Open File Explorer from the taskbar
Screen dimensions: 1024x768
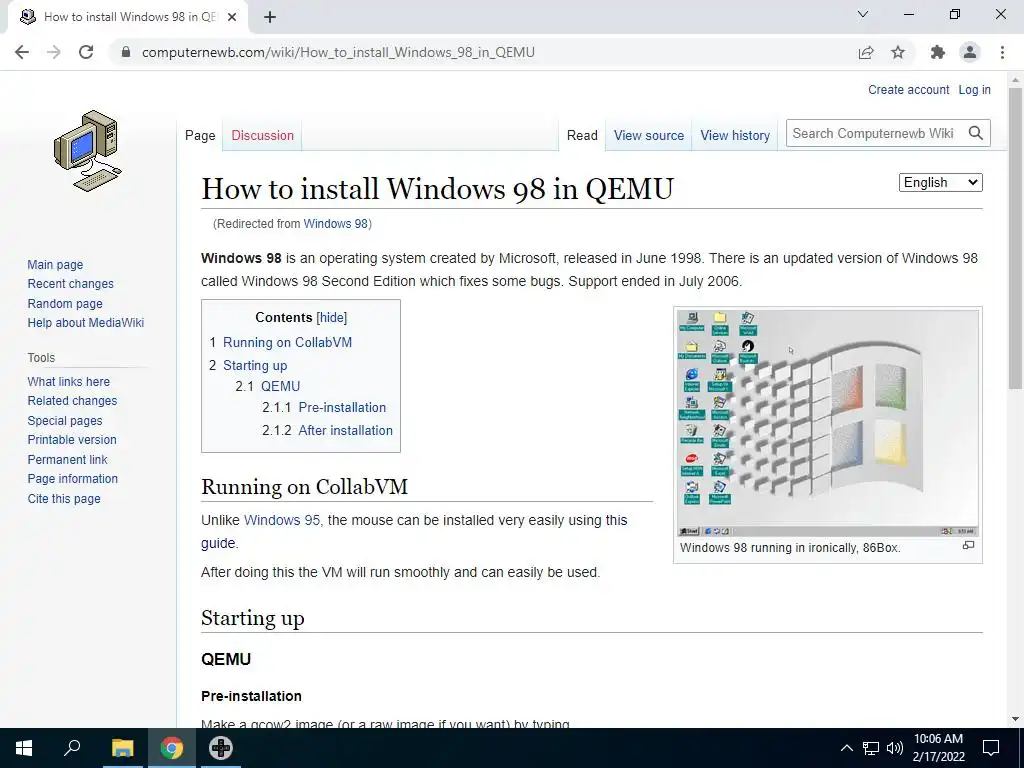point(122,748)
